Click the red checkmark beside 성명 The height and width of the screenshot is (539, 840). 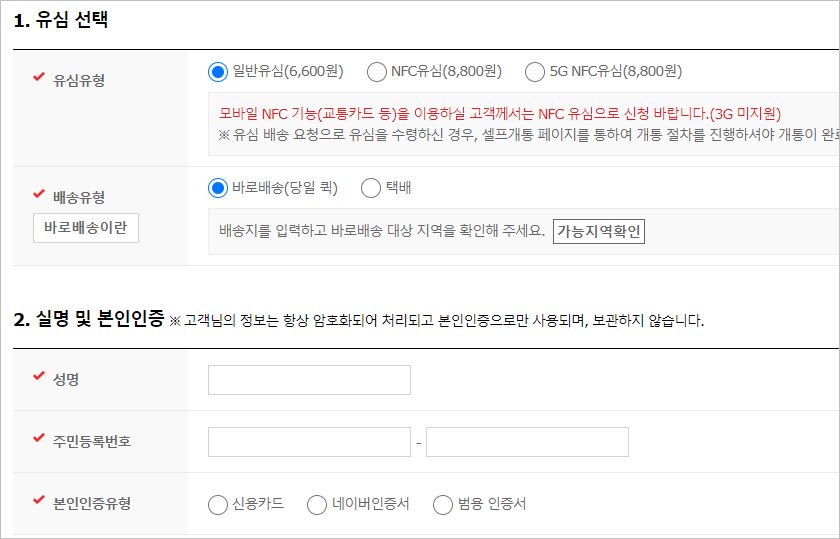(x=39, y=377)
